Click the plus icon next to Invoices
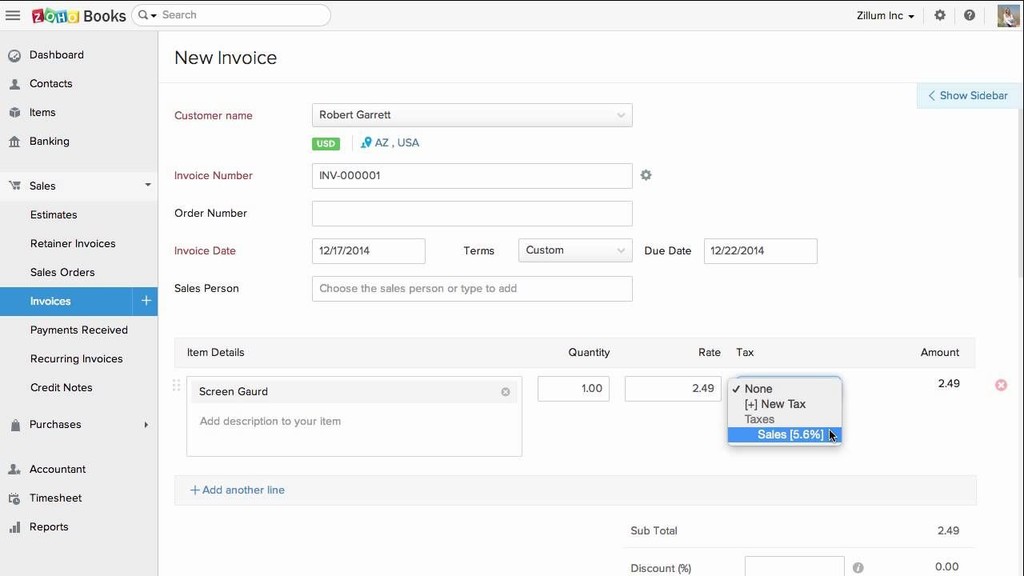1024x576 pixels. 146,300
